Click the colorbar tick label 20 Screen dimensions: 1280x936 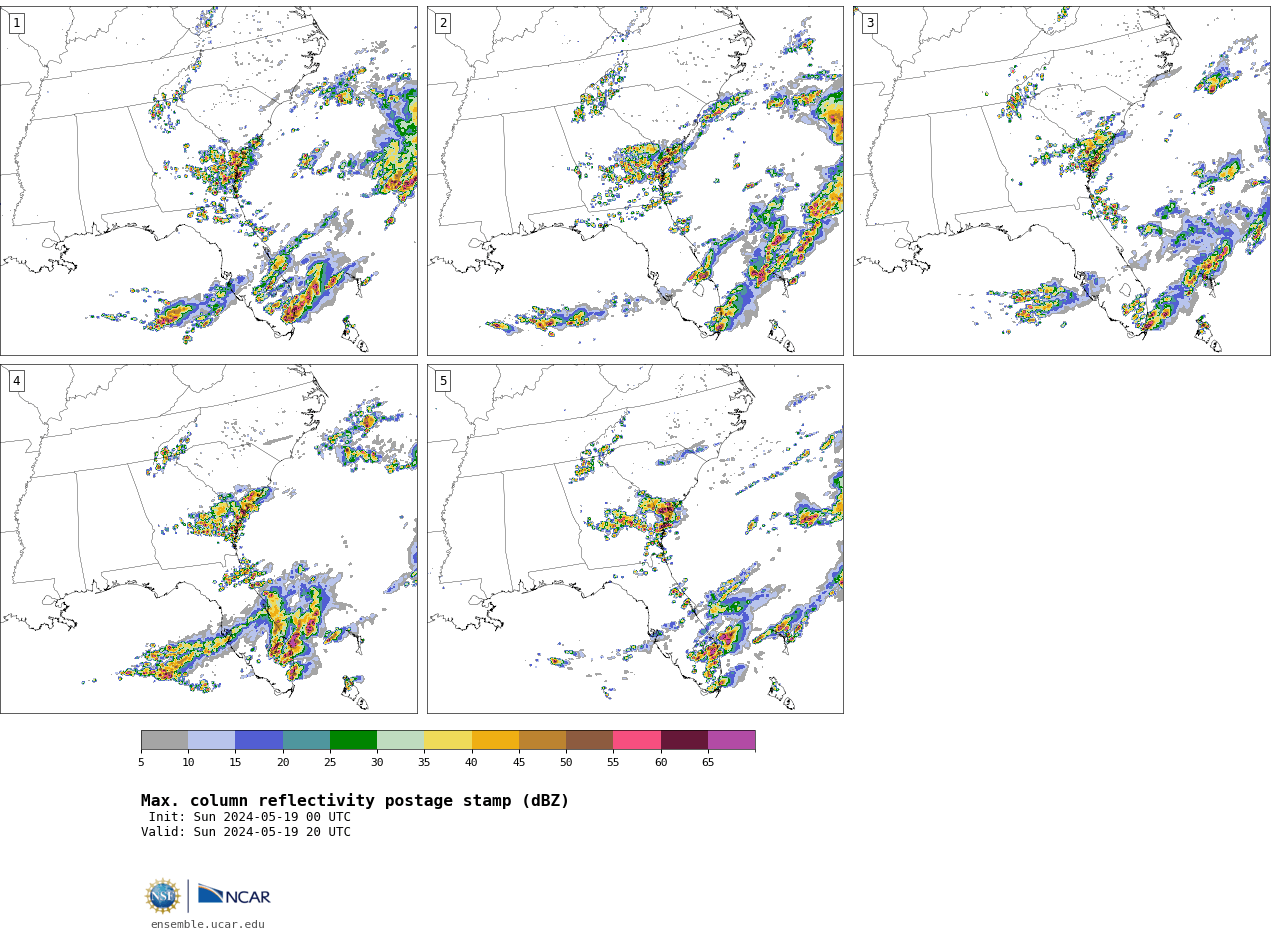[283, 763]
